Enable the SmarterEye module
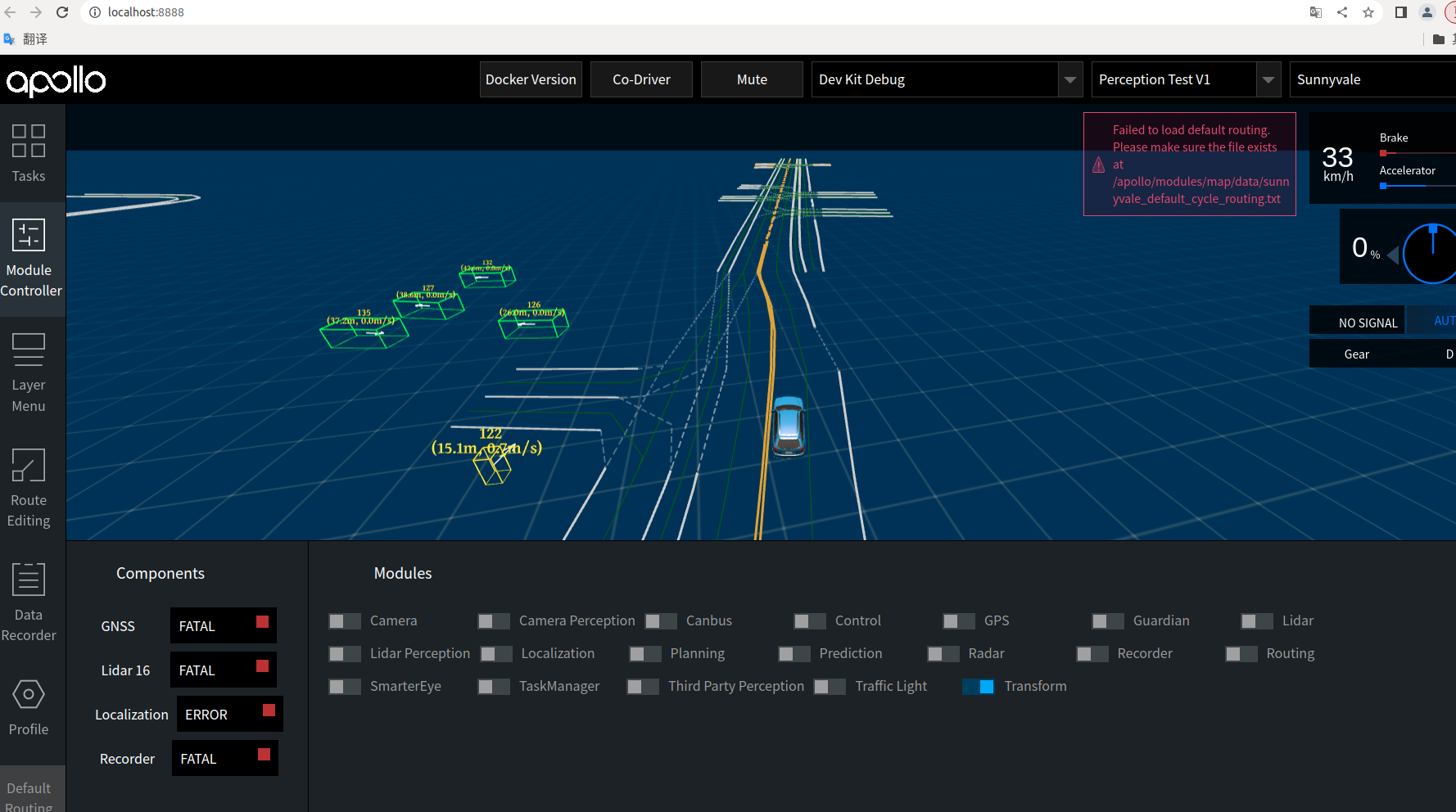The width and height of the screenshot is (1456, 812). coord(345,687)
